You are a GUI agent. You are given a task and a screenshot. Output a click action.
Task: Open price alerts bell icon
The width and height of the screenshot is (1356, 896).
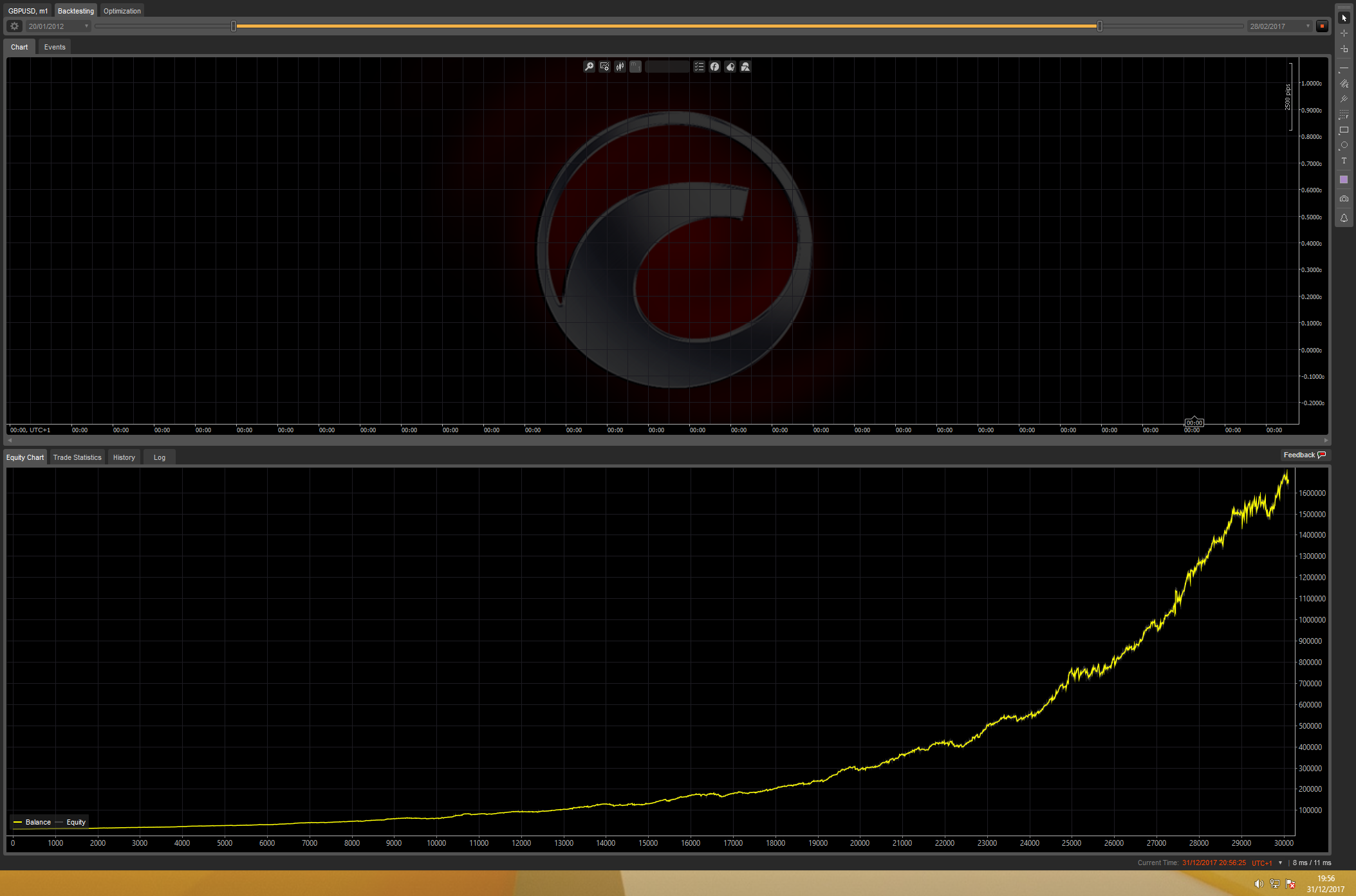[x=1344, y=218]
